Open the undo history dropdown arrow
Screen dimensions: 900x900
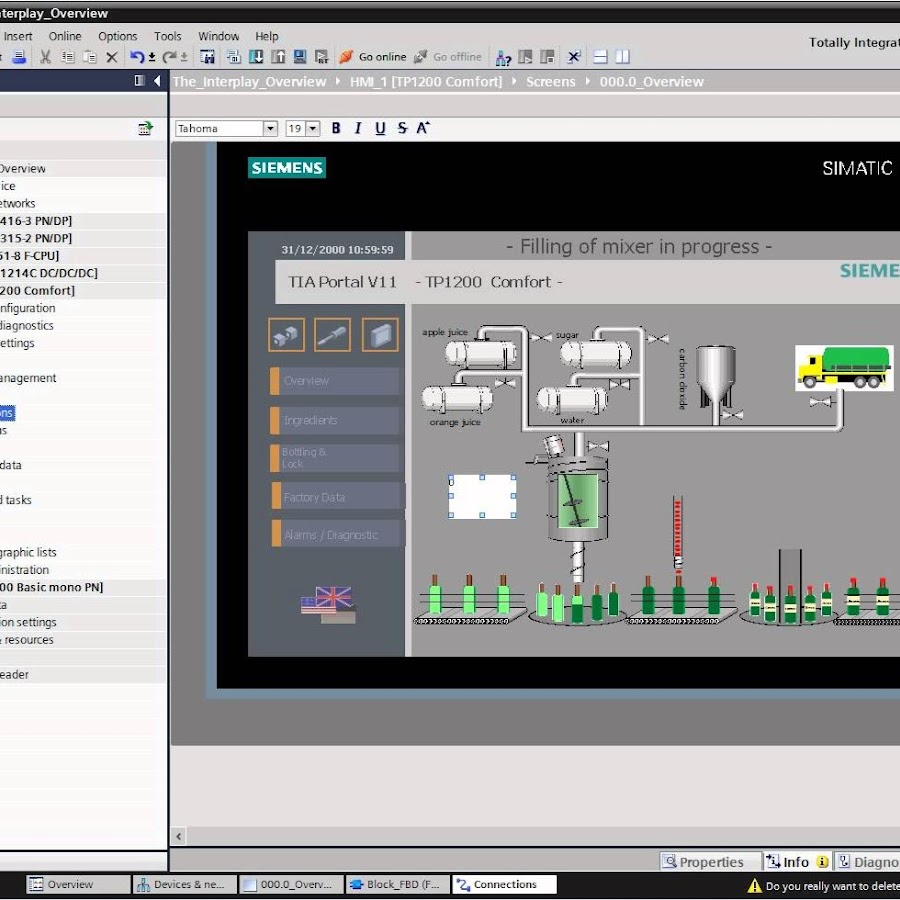[151, 57]
